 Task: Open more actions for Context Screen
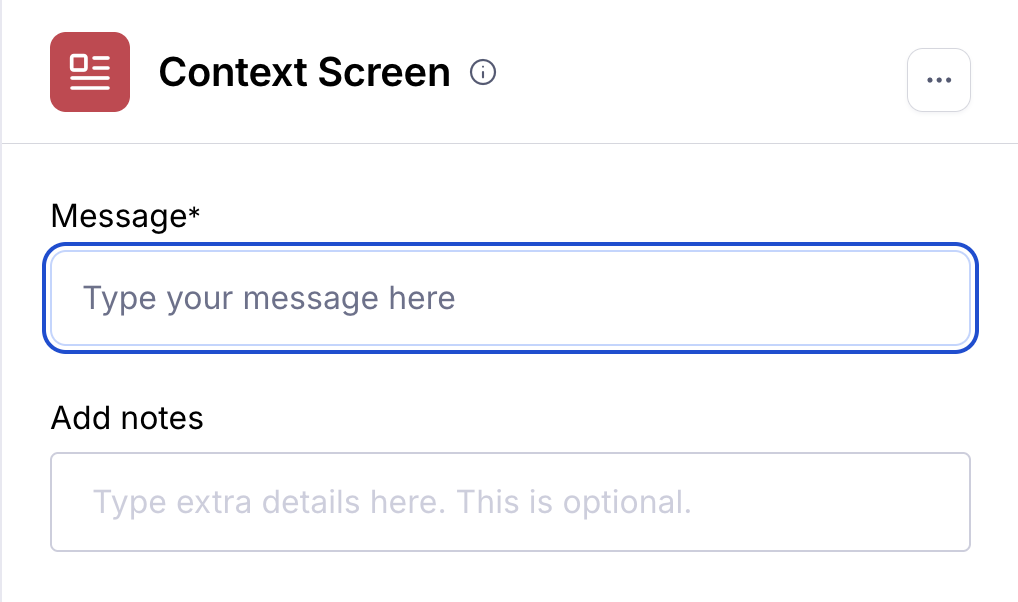pos(938,80)
